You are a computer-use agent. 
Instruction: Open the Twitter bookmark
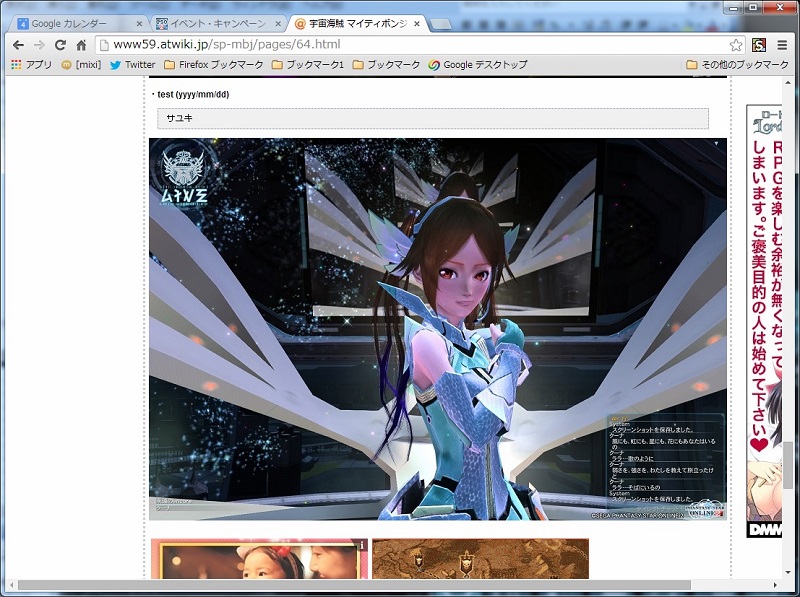point(133,65)
